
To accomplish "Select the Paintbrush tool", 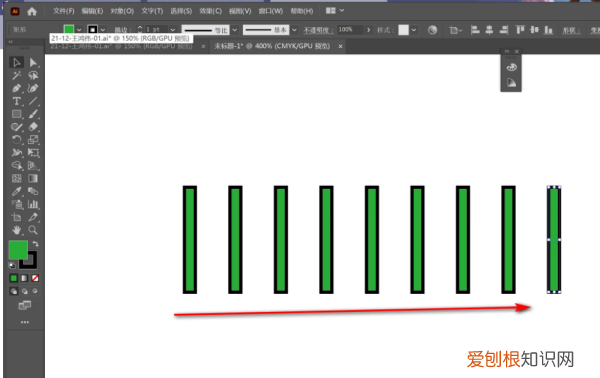I will [x=33, y=114].
